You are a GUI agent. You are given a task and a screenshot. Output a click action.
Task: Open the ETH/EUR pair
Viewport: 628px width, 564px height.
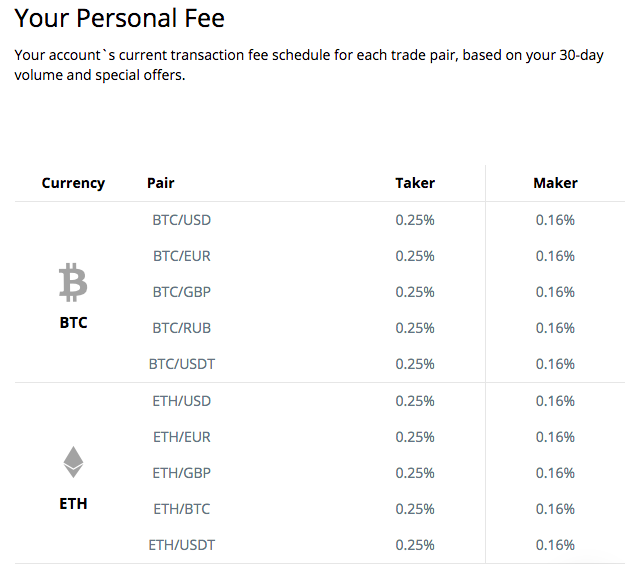coord(181,437)
